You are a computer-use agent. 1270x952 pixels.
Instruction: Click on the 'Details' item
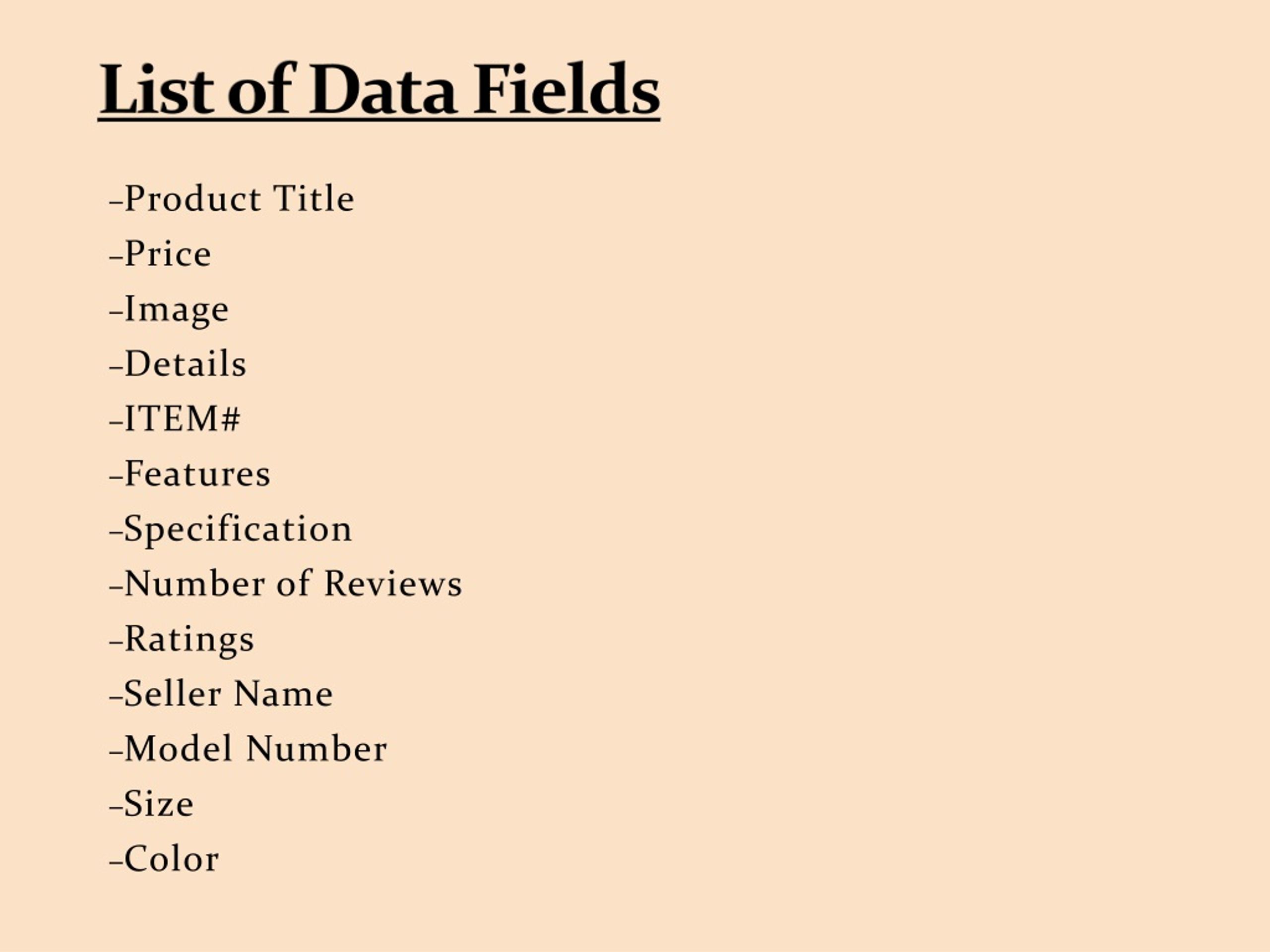[178, 364]
